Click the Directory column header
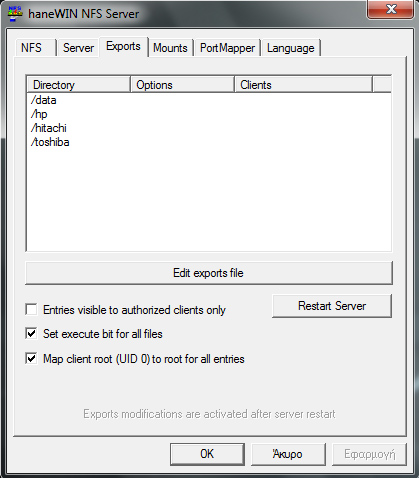Screen dimensions: 419x478 pos(78,85)
